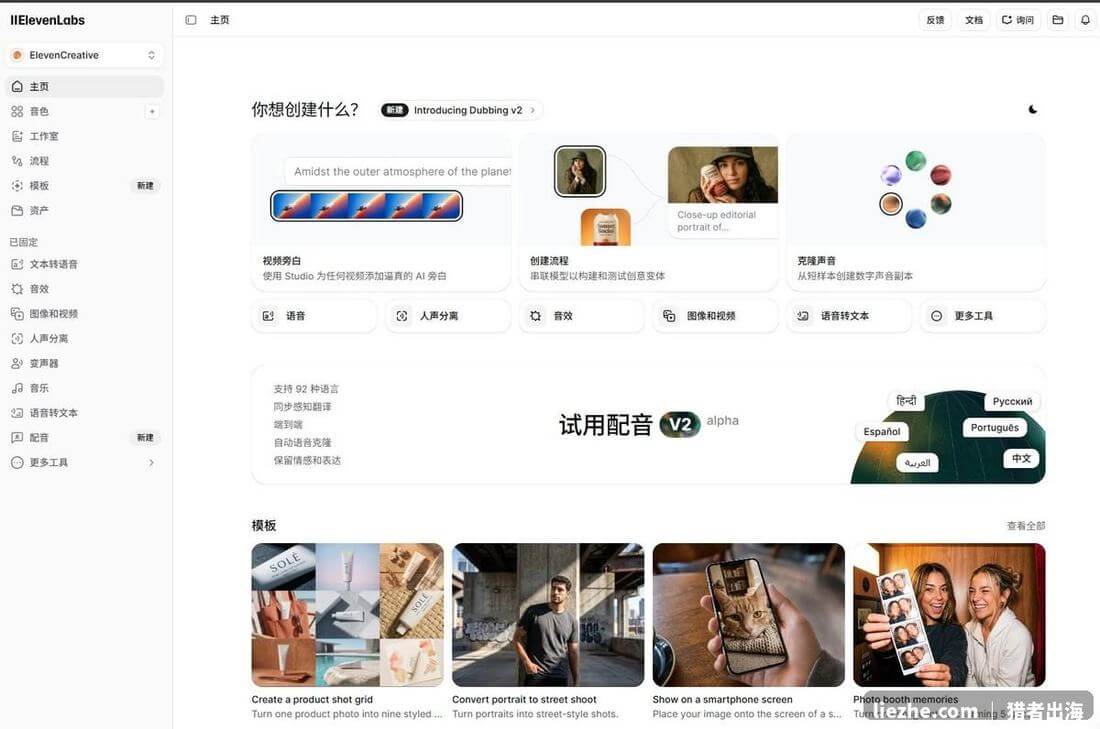Viewport: 1100px width, 729px height.
Task: Open the 创建流程 card
Action: 648,212
